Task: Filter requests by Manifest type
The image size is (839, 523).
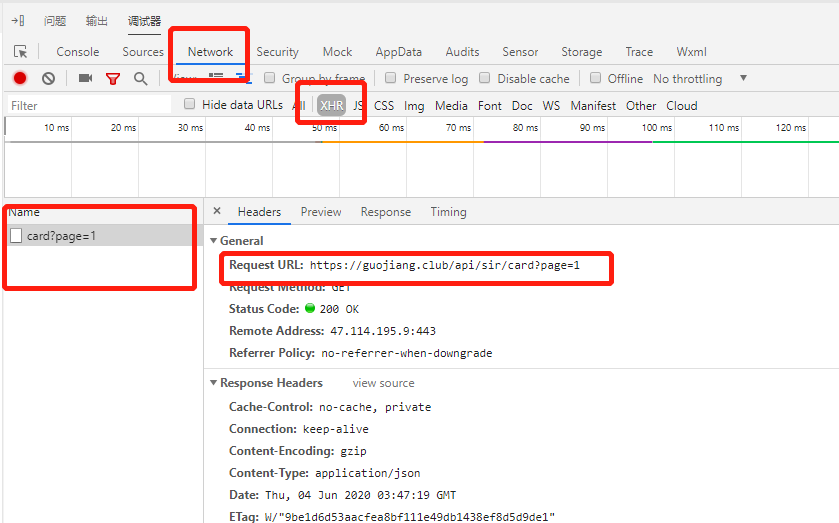Action: pos(593,105)
